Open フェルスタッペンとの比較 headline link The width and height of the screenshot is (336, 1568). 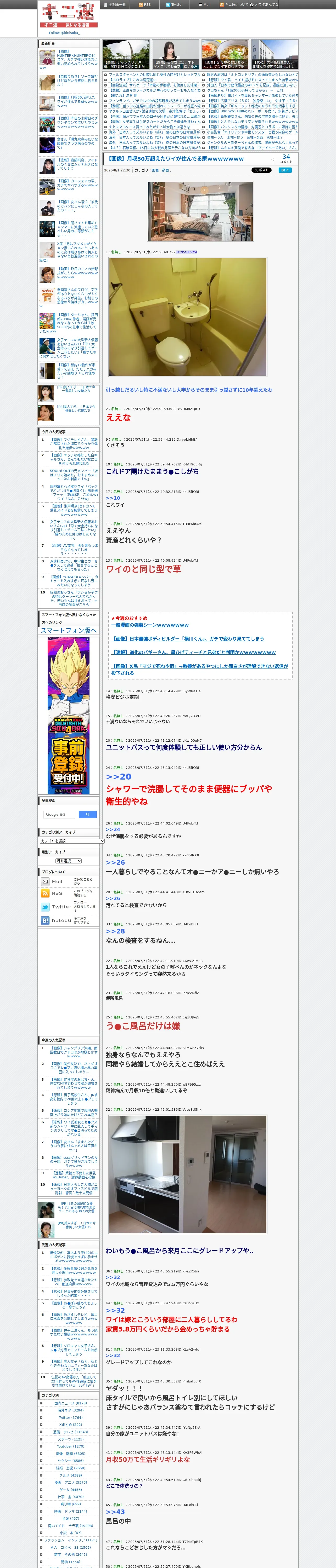(154, 74)
